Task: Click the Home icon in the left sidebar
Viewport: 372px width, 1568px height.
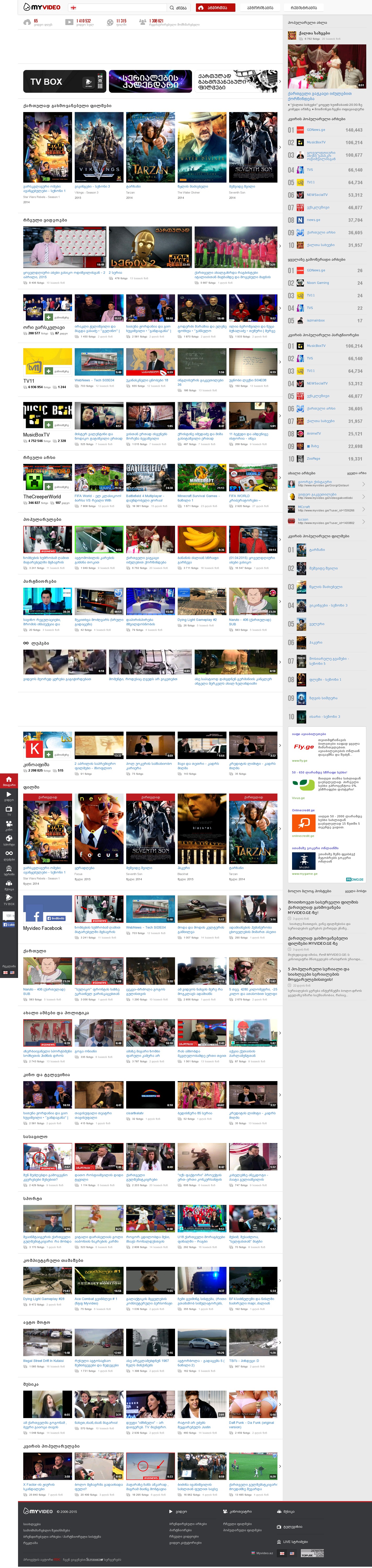Action: (9, 779)
